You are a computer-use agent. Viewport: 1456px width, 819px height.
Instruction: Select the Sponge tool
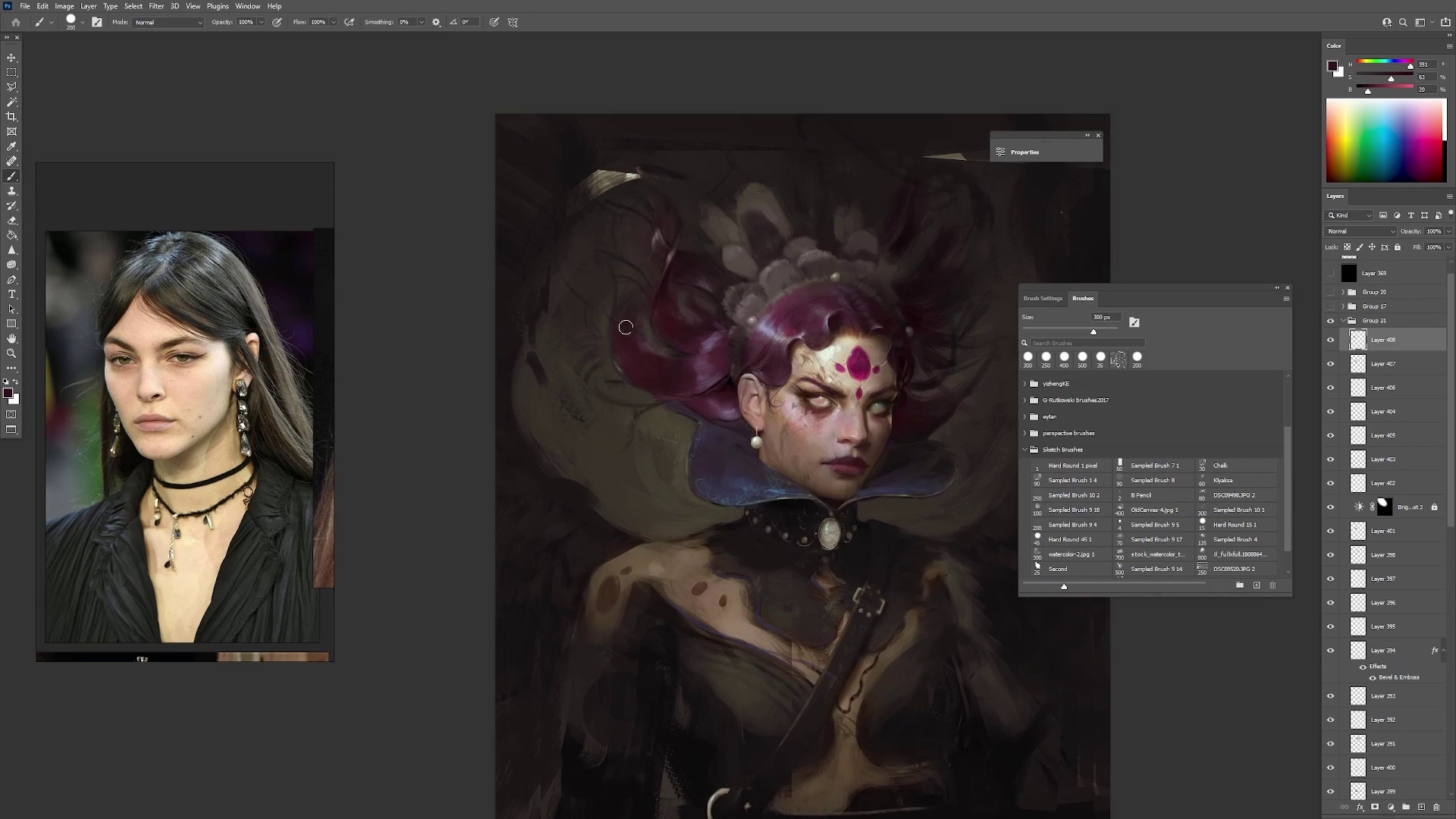11,265
